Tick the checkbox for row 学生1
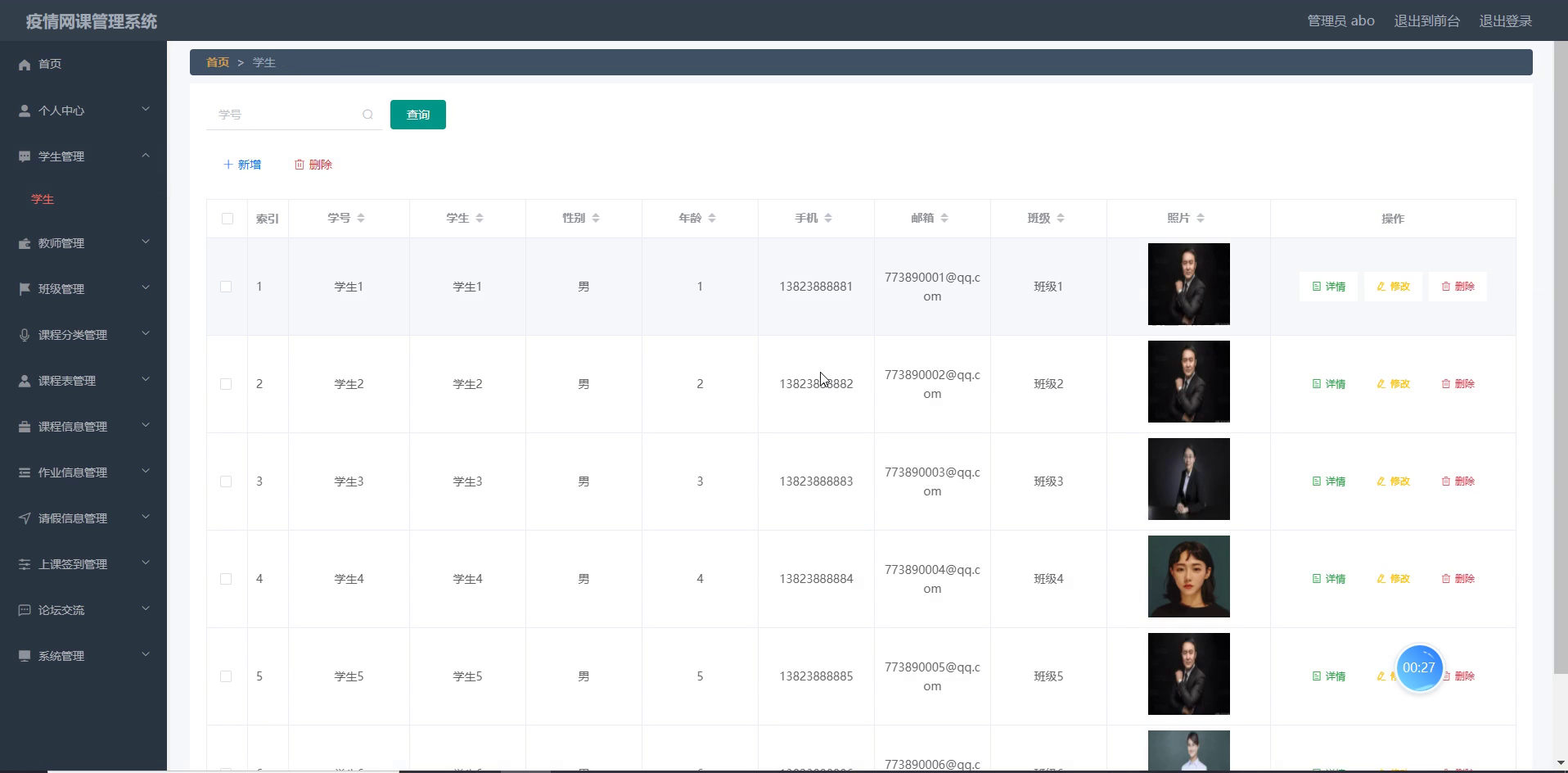Screen dimensions: 1568x773 pyautogui.click(x=226, y=287)
